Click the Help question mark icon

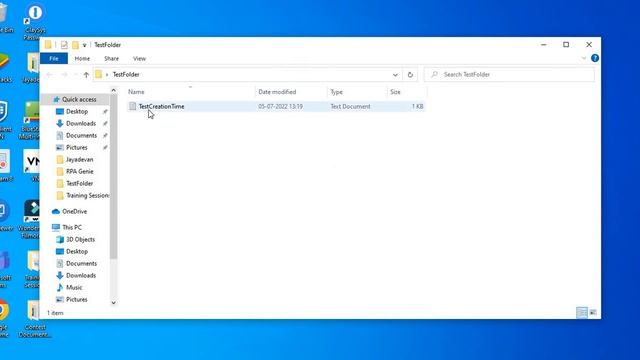click(x=595, y=58)
